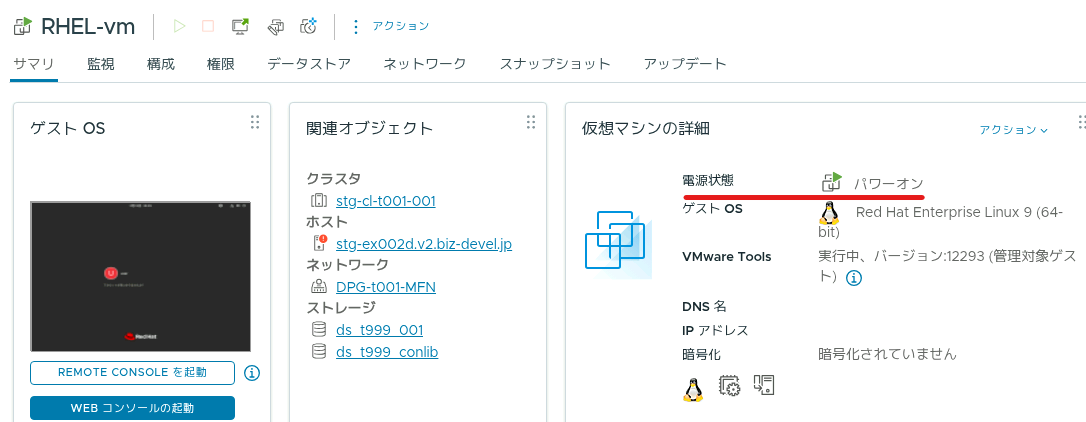Click the take snapshot icon in toolbar
The width and height of the screenshot is (1086, 422).
click(x=308, y=26)
